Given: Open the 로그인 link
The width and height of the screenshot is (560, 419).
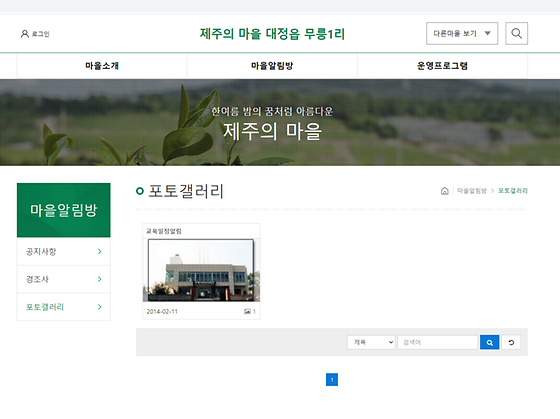Looking at the screenshot, I should [x=41, y=34].
